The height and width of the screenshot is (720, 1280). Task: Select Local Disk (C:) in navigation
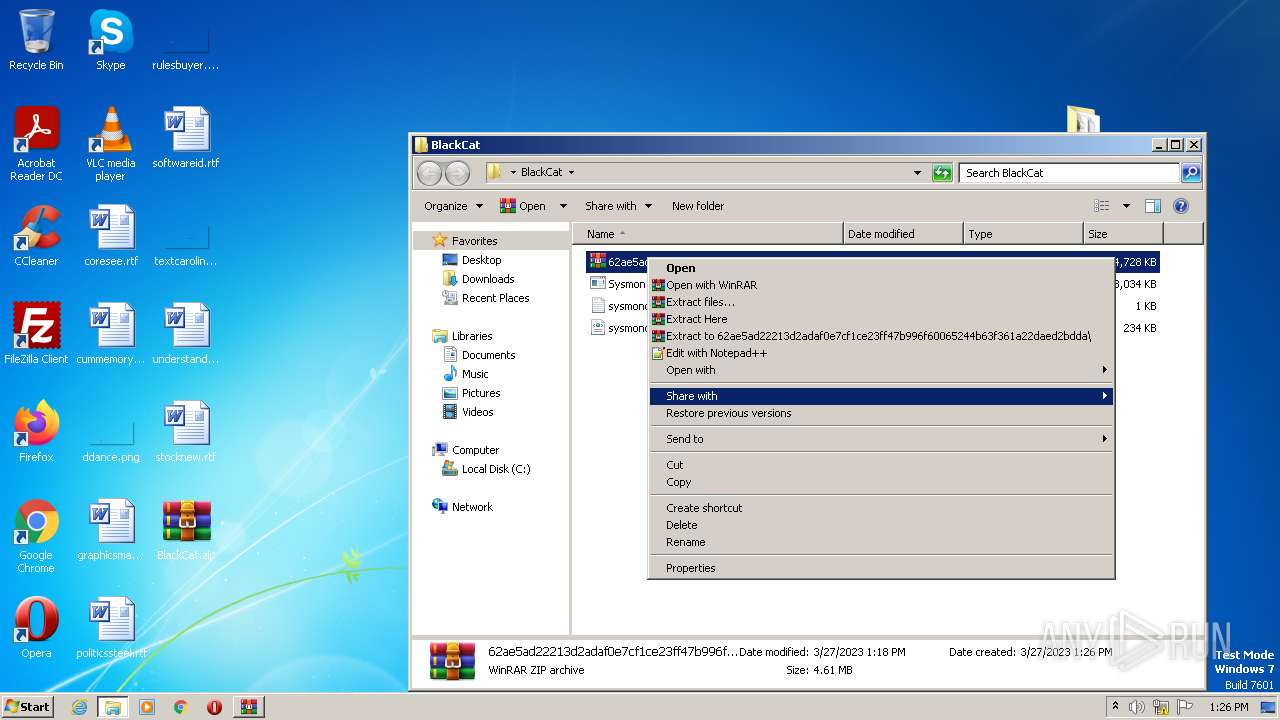496,469
